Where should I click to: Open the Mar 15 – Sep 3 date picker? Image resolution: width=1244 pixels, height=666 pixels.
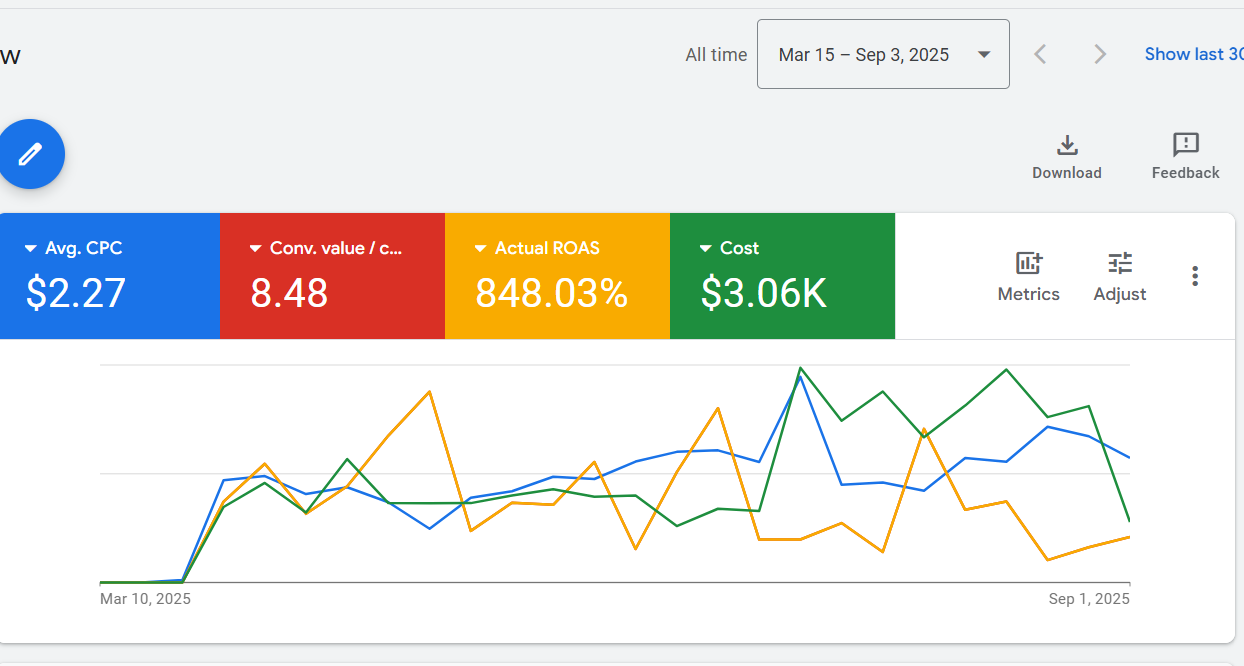883,54
